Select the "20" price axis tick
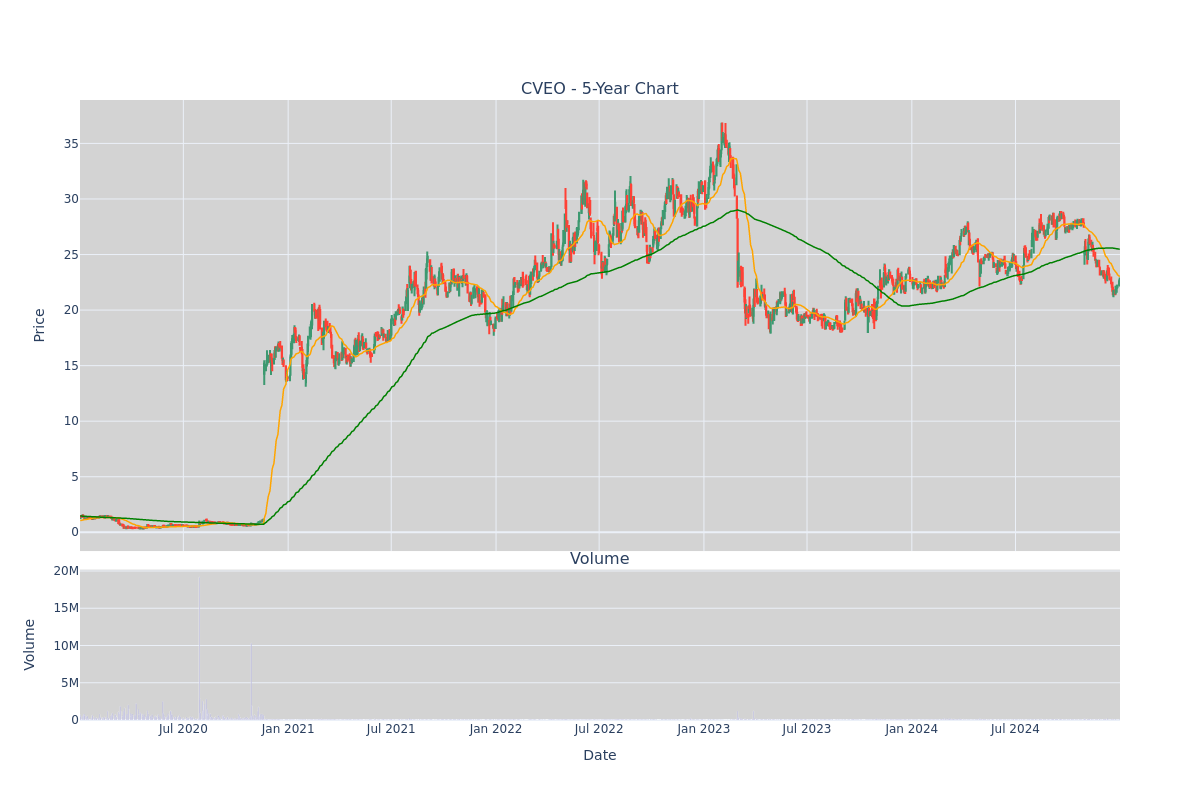 point(71,310)
